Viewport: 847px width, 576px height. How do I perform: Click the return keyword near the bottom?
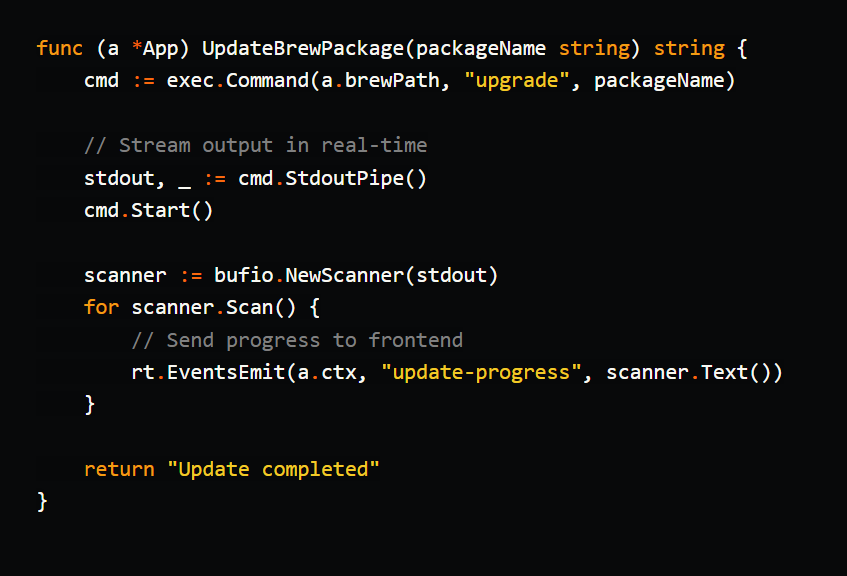118,468
